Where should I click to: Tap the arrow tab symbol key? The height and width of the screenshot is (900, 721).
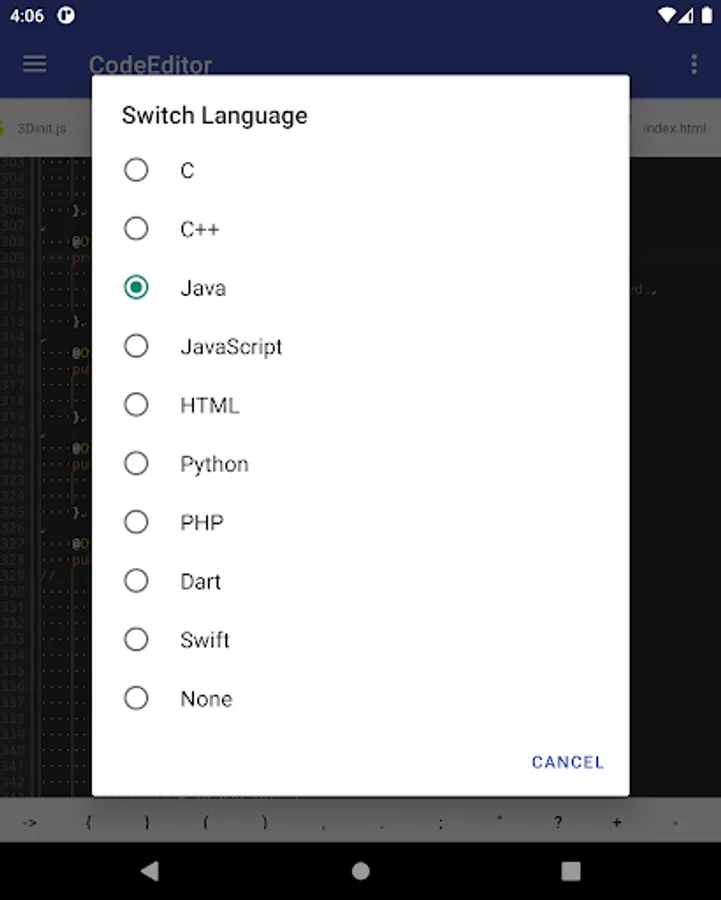point(29,822)
